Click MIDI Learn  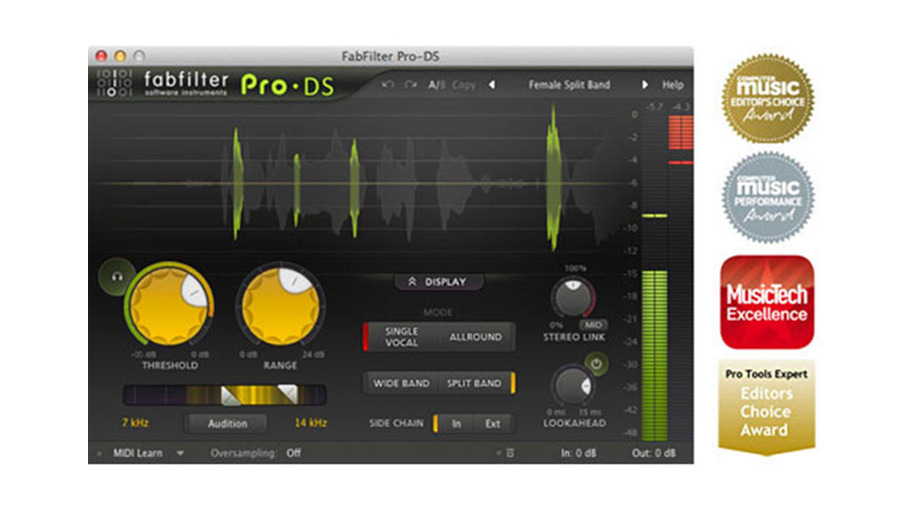[x=138, y=453]
